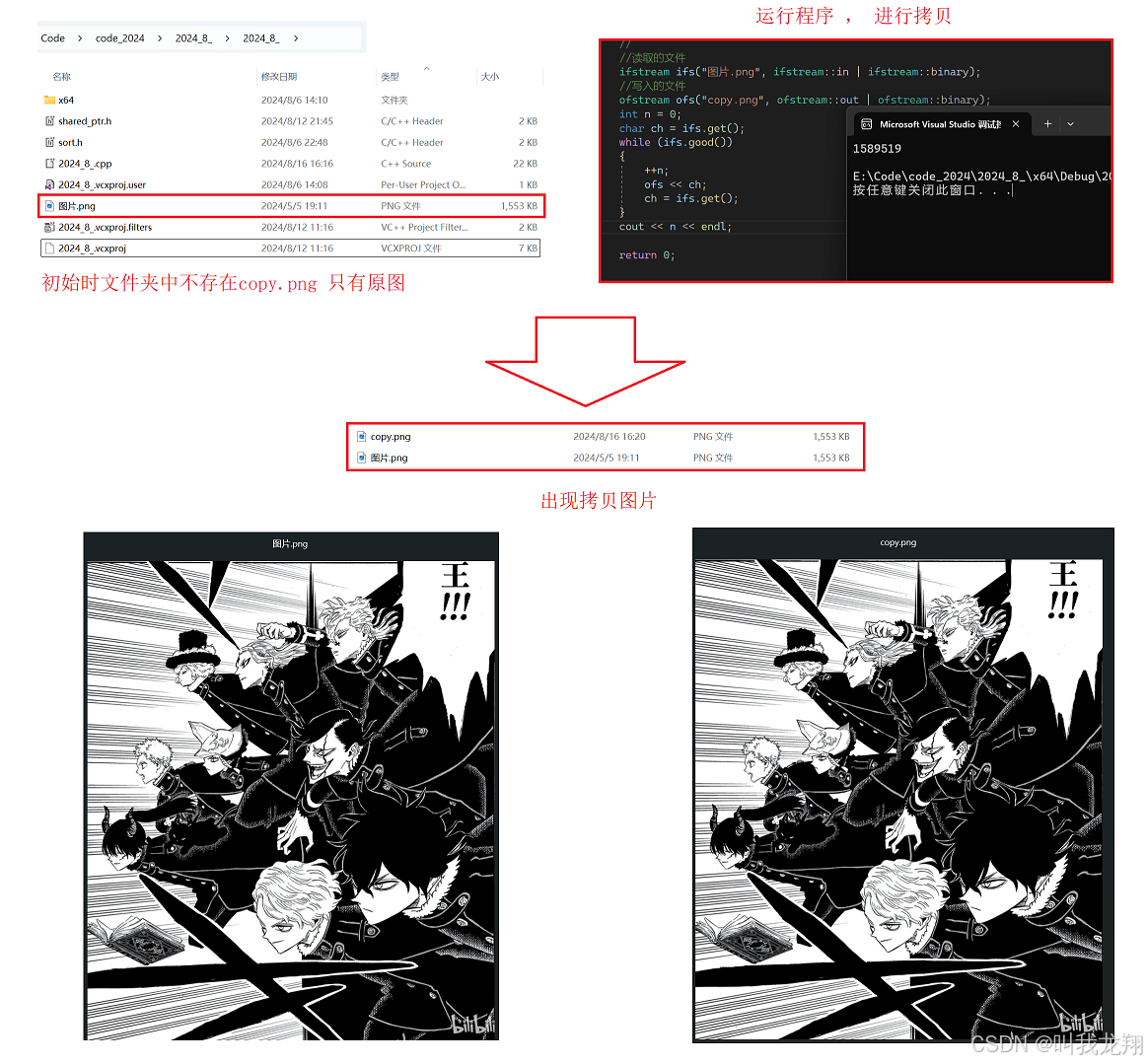Screen dimensions: 1147x1064
Task: Select the x64 folder name
Action: tap(66, 101)
